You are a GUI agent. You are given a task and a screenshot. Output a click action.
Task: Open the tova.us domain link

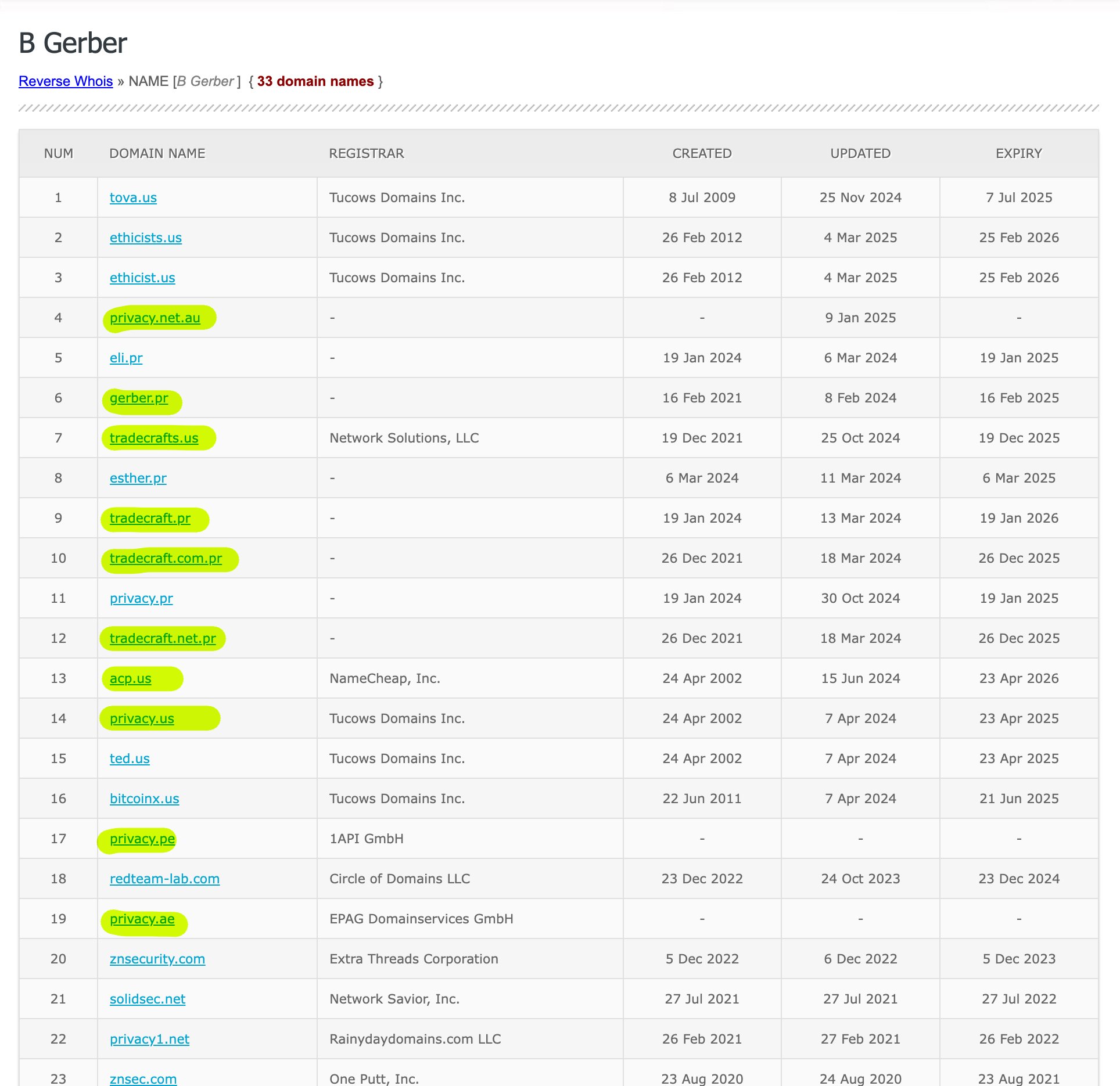133,197
